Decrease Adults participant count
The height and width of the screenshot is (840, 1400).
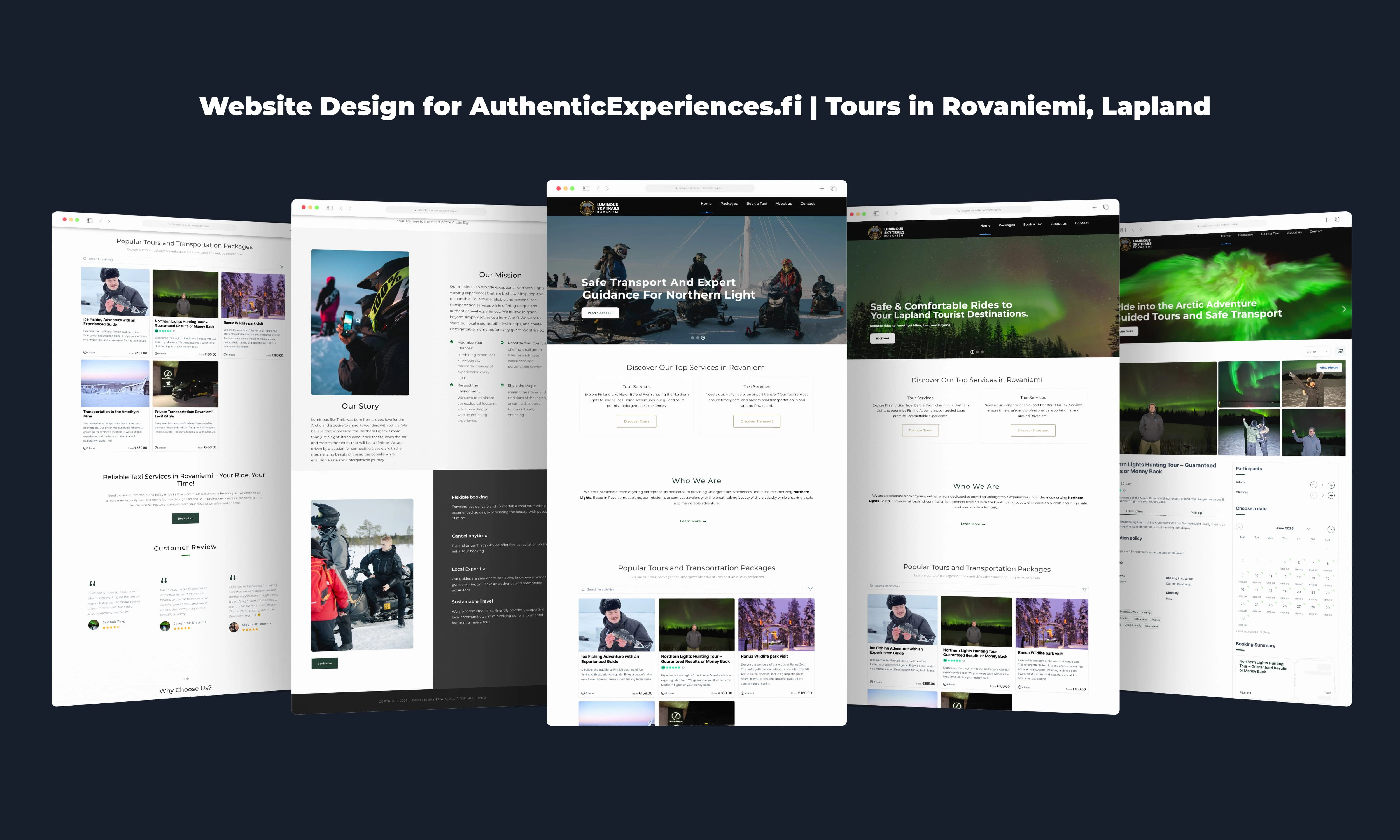(x=1313, y=485)
